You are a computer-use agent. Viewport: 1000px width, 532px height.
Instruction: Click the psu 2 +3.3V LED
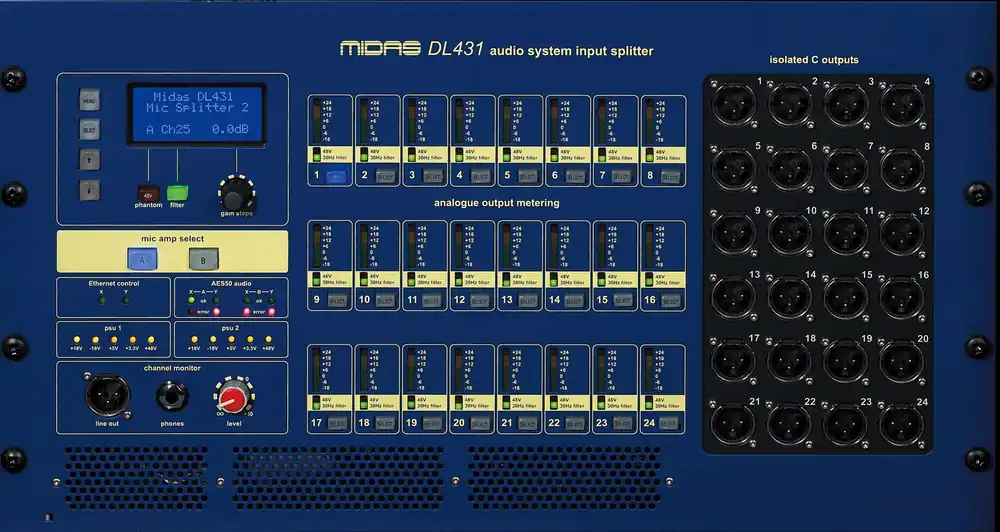[250, 339]
